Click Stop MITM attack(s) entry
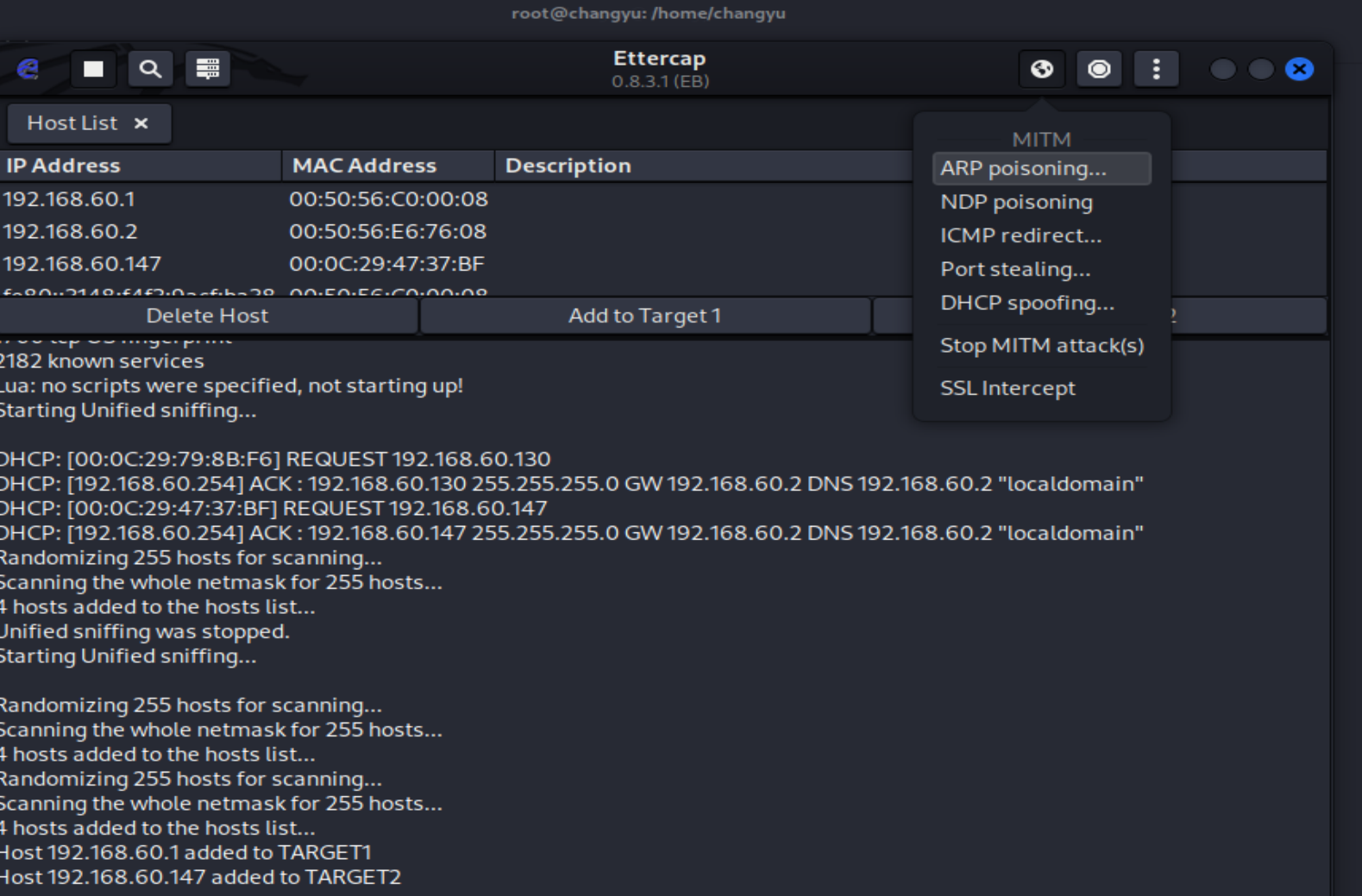 tap(1041, 346)
